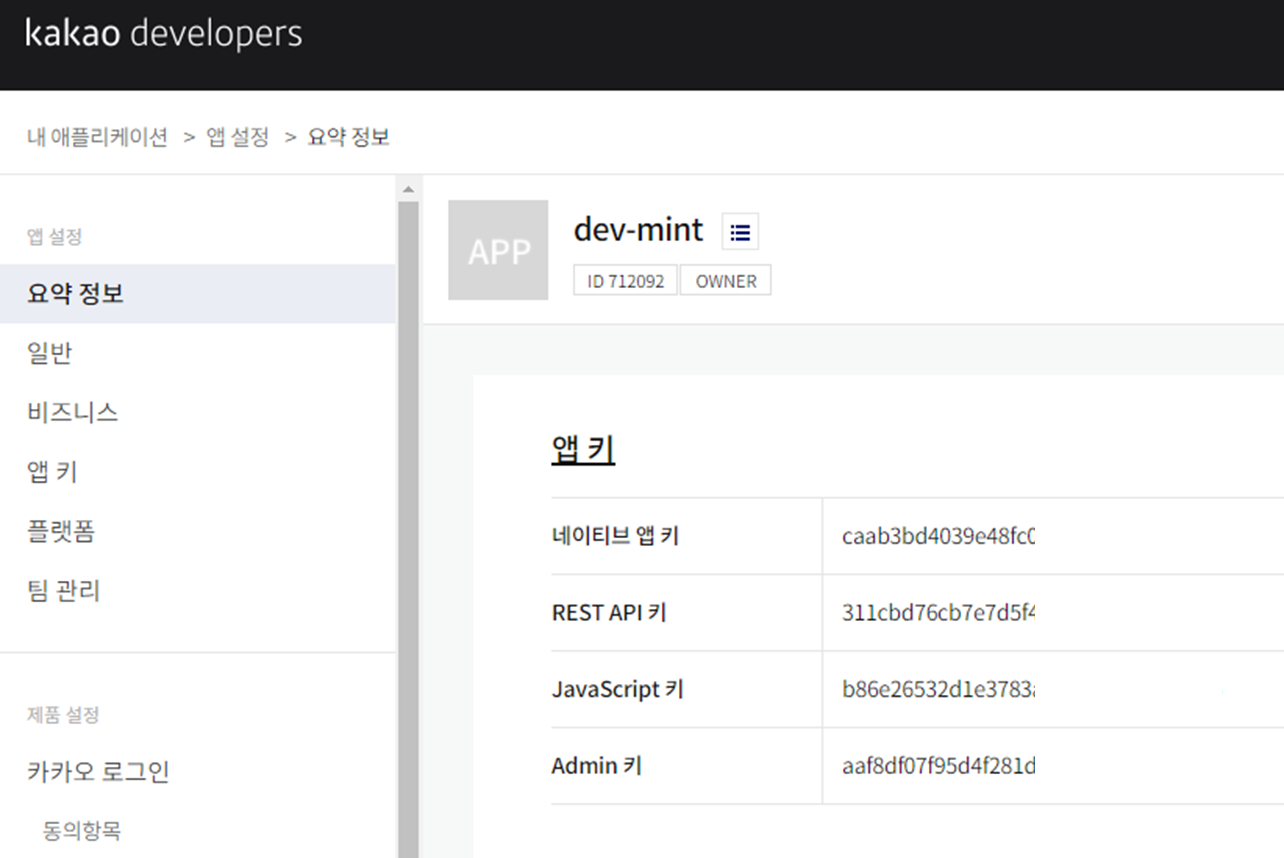The height and width of the screenshot is (858, 1284).
Task: Click the 앱 설정 sidebar section header
Action: (x=54, y=237)
